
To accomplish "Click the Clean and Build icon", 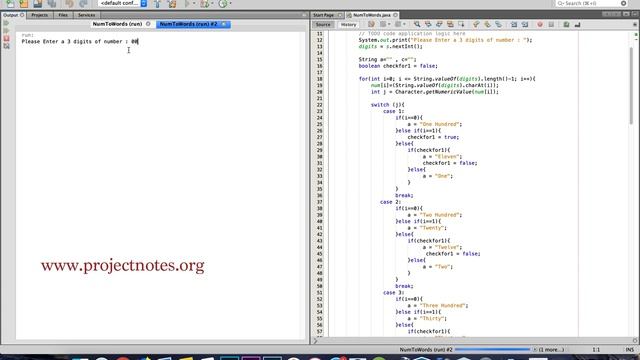I will click(x=172, y=4).
